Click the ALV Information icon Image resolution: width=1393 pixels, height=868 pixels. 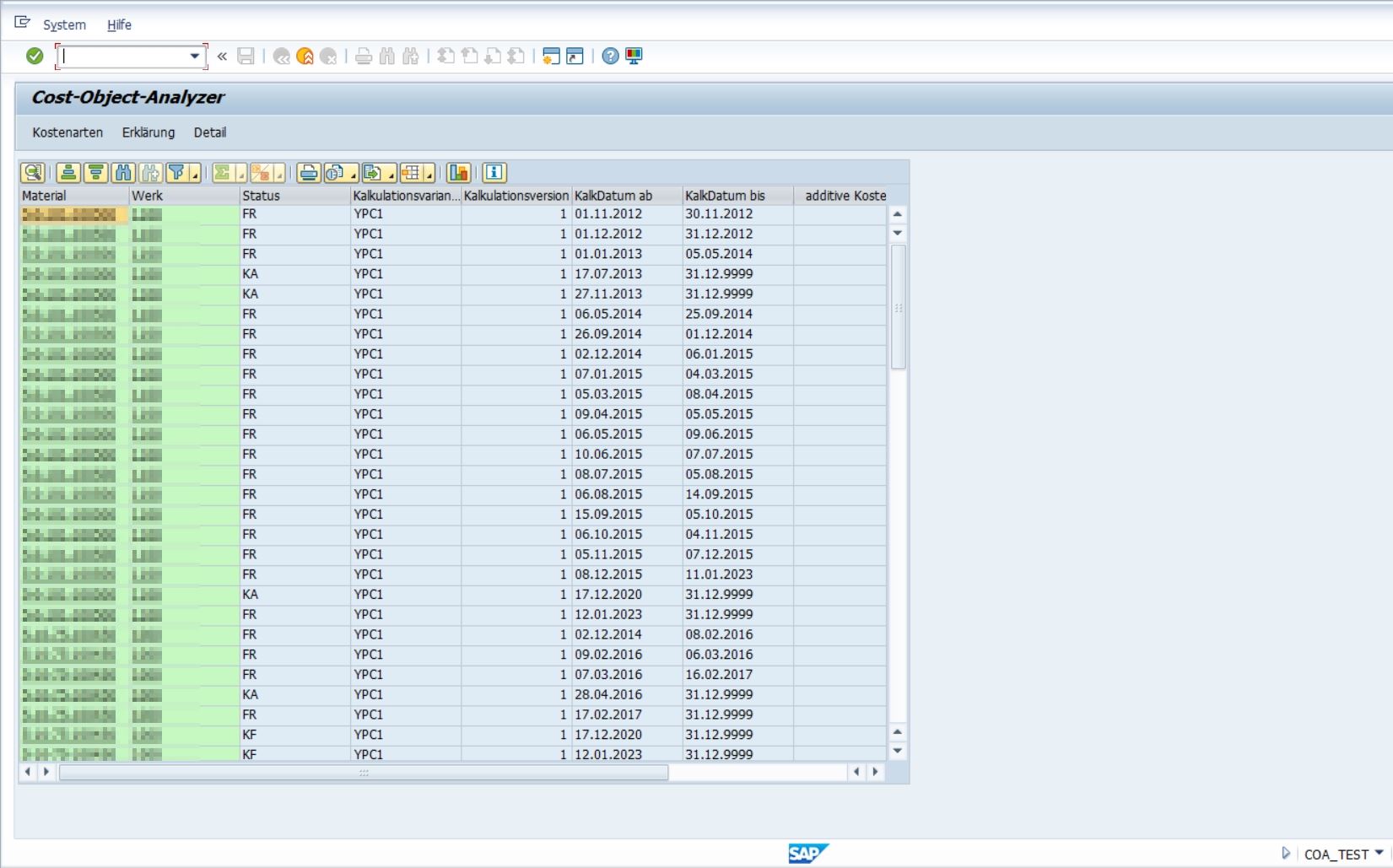494,173
